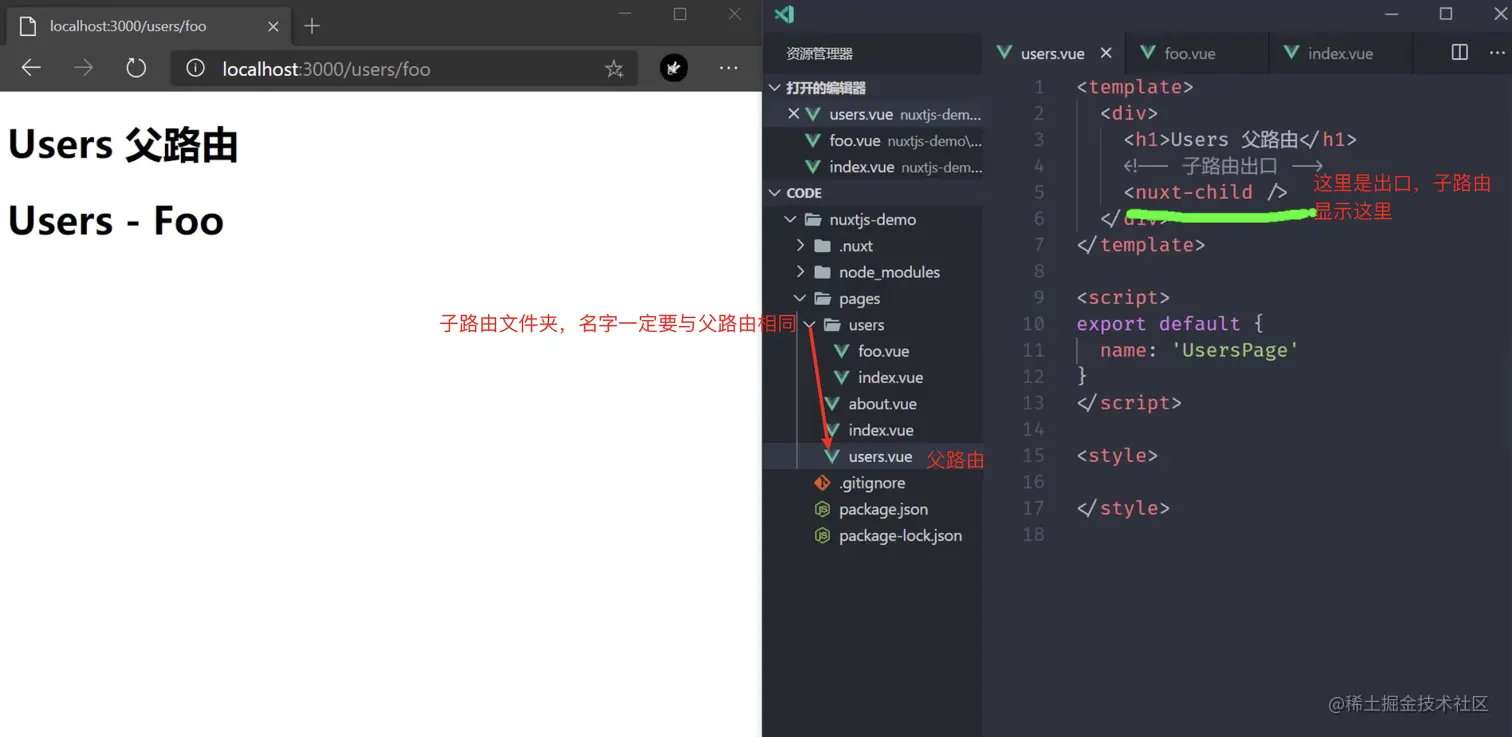Collapse the nuxtjs-demo folder
Image resolution: width=1512 pixels, height=737 pixels.
coord(790,219)
